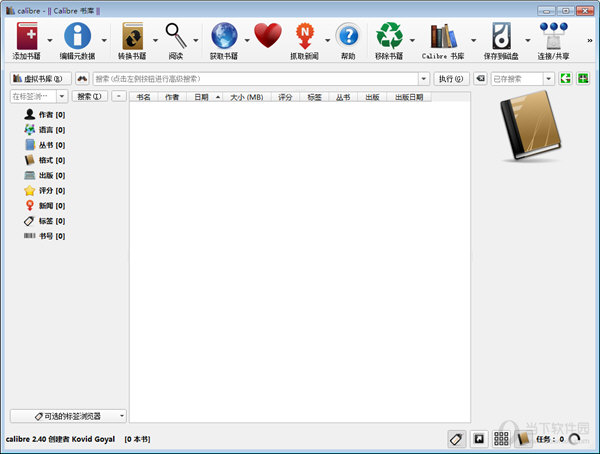Expand Fetch news dropdown arrow
This screenshot has width=600, height=454.
328,40
